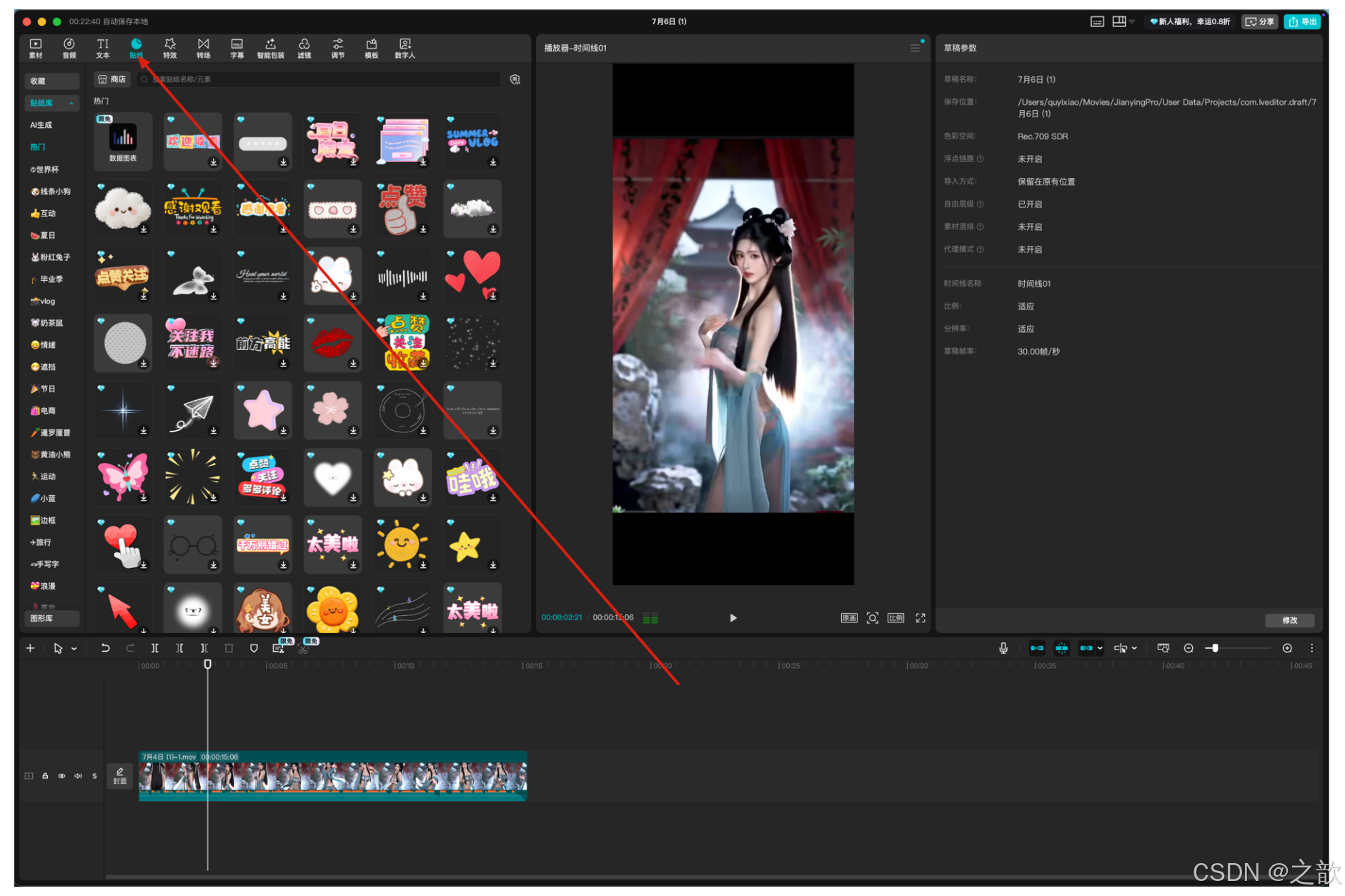Play the preview video
The width and height of the screenshot is (1345, 896).
[x=733, y=618]
